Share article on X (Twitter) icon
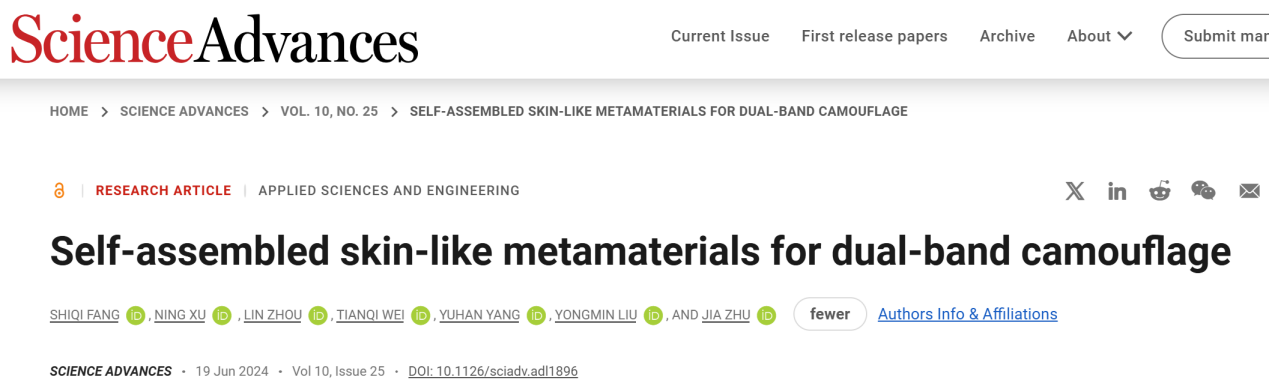The width and height of the screenshot is (1269, 386). click(1075, 191)
